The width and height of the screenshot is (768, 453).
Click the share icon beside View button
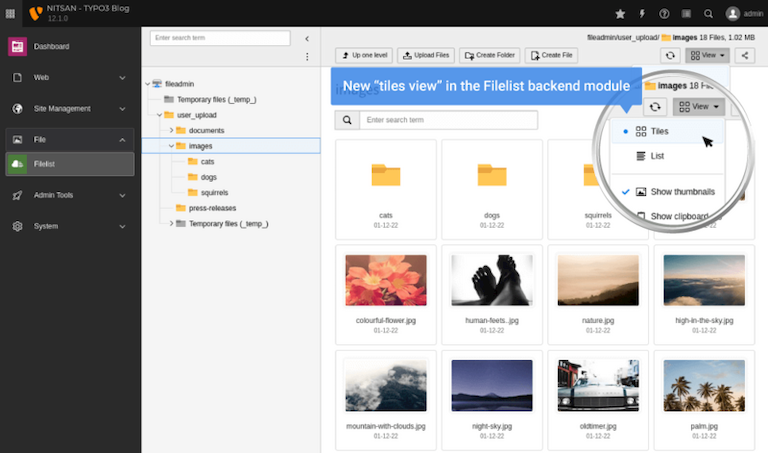click(745, 56)
